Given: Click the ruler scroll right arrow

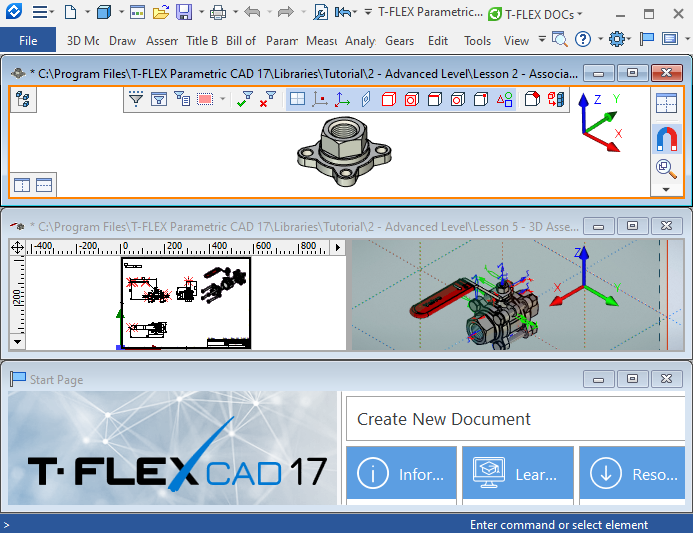Looking at the screenshot, I should click(338, 247).
